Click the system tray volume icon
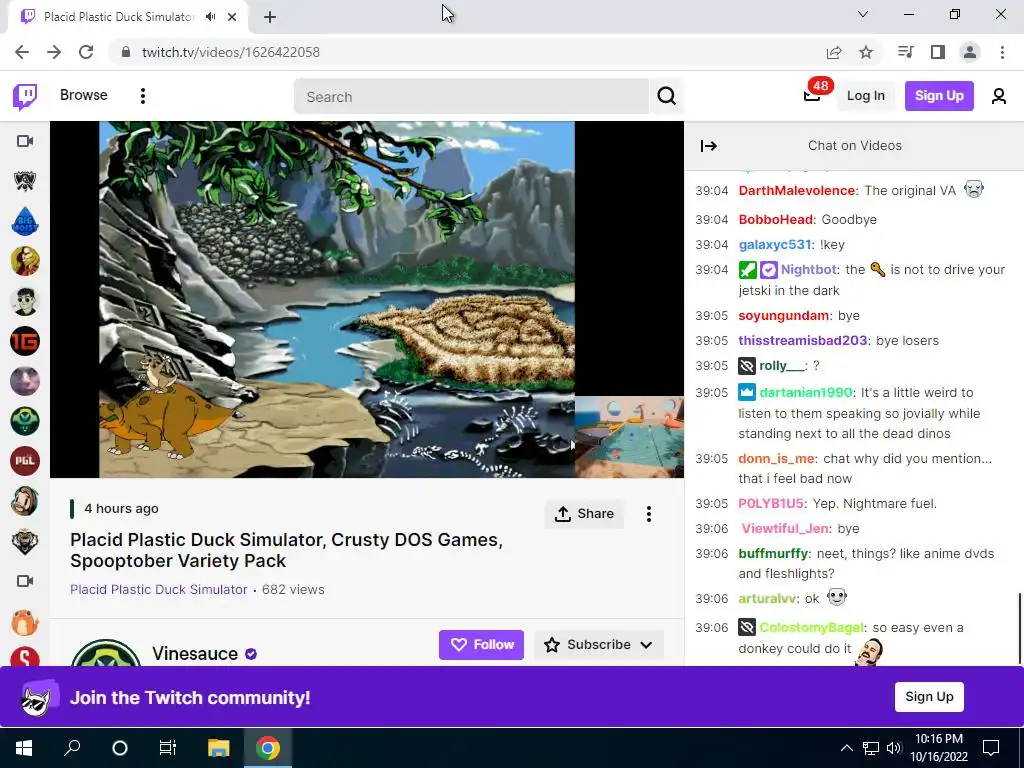Image resolution: width=1024 pixels, height=768 pixels. point(893,748)
